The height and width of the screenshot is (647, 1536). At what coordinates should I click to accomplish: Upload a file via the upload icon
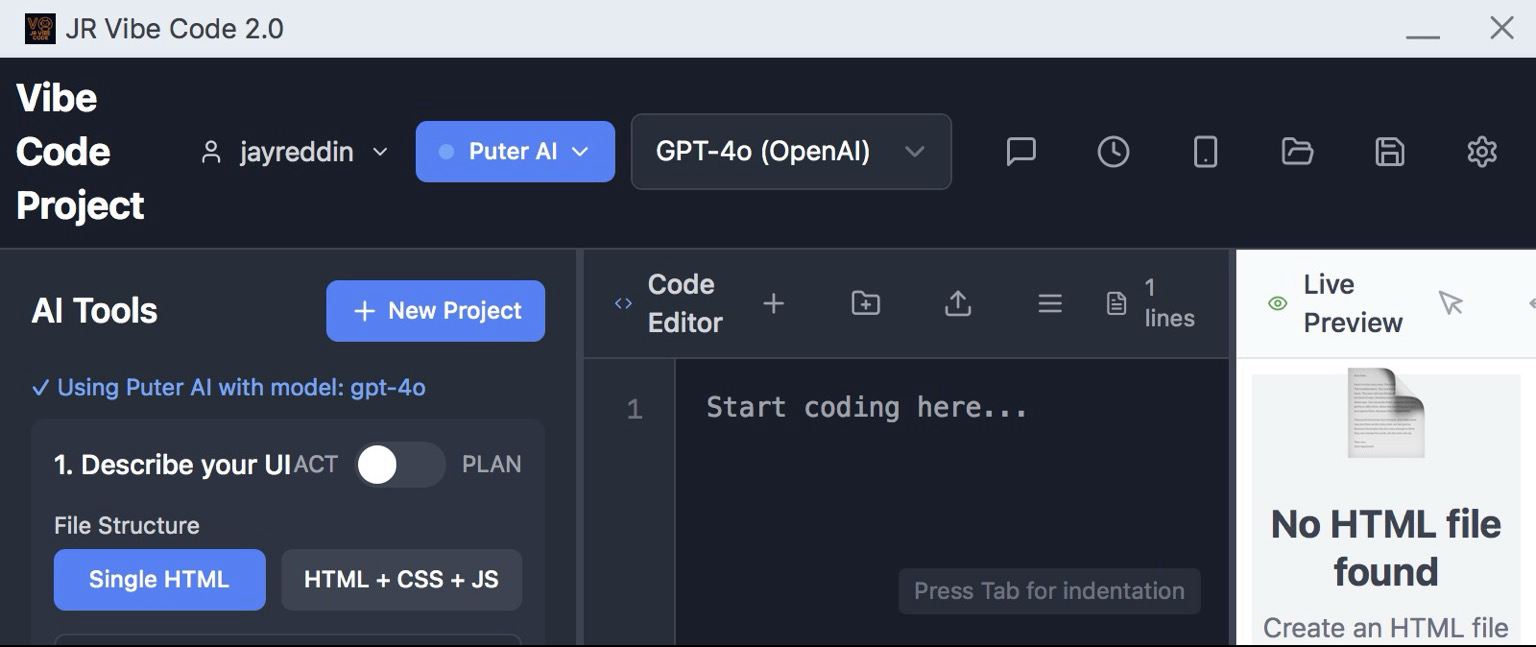coord(958,303)
